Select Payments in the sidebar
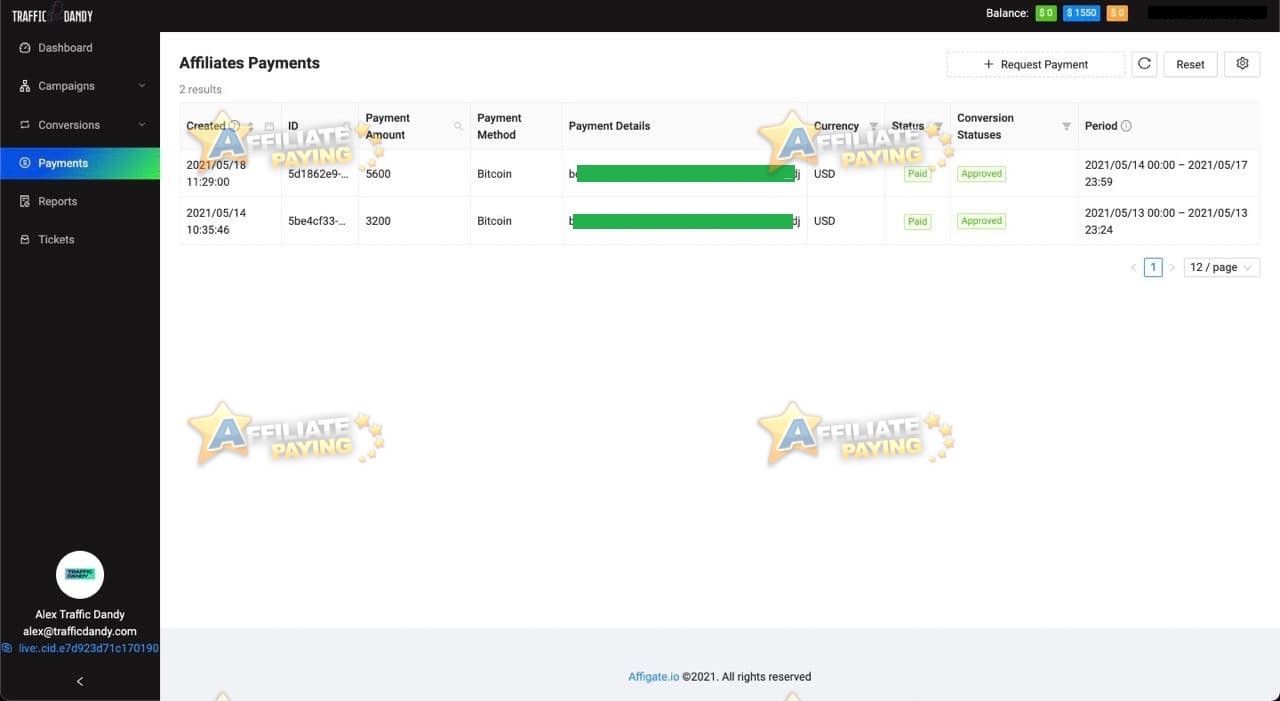The width and height of the screenshot is (1280, 701). coord(80,163)
